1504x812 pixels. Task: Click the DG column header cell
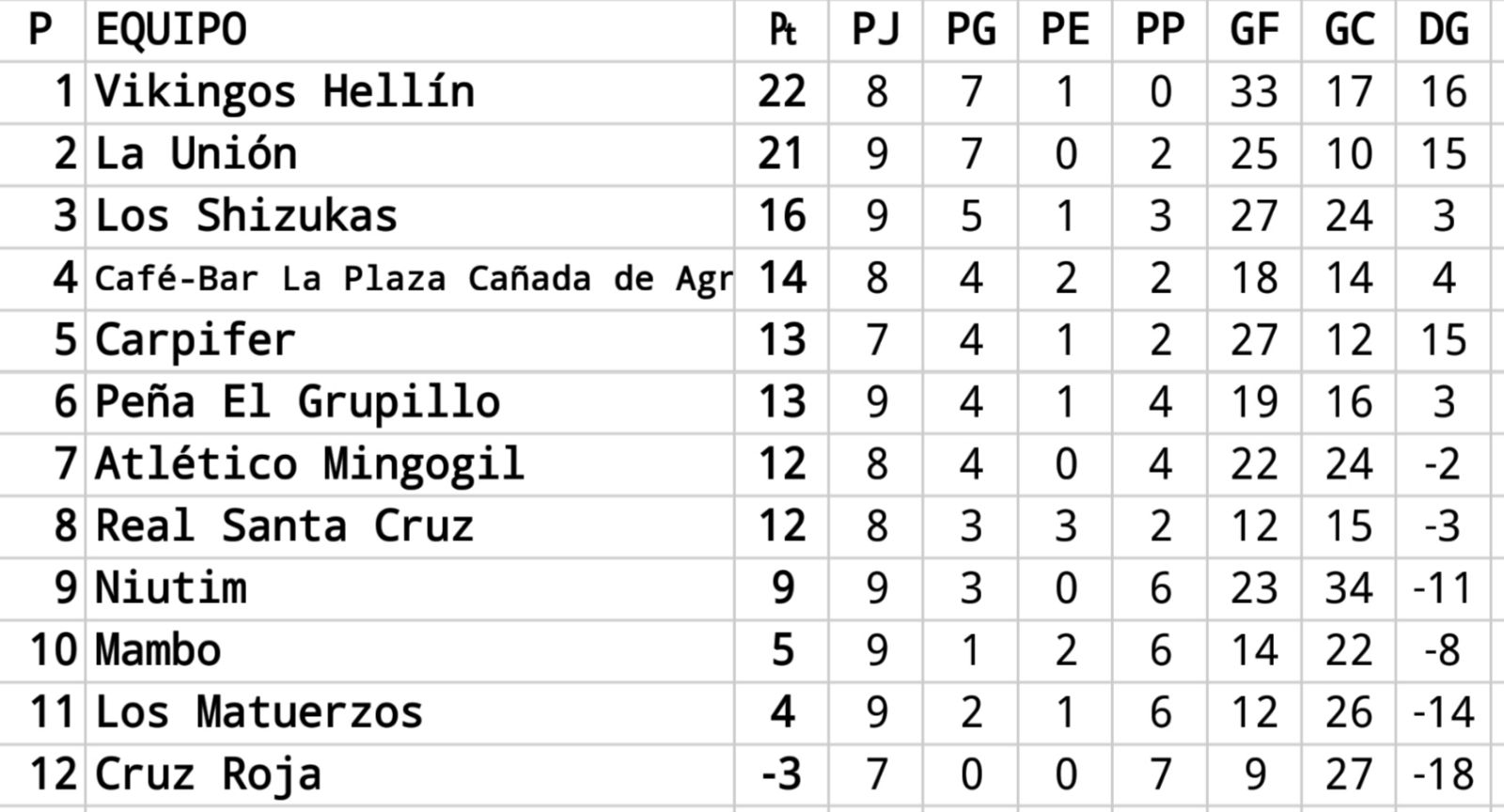coord(1443,30)
